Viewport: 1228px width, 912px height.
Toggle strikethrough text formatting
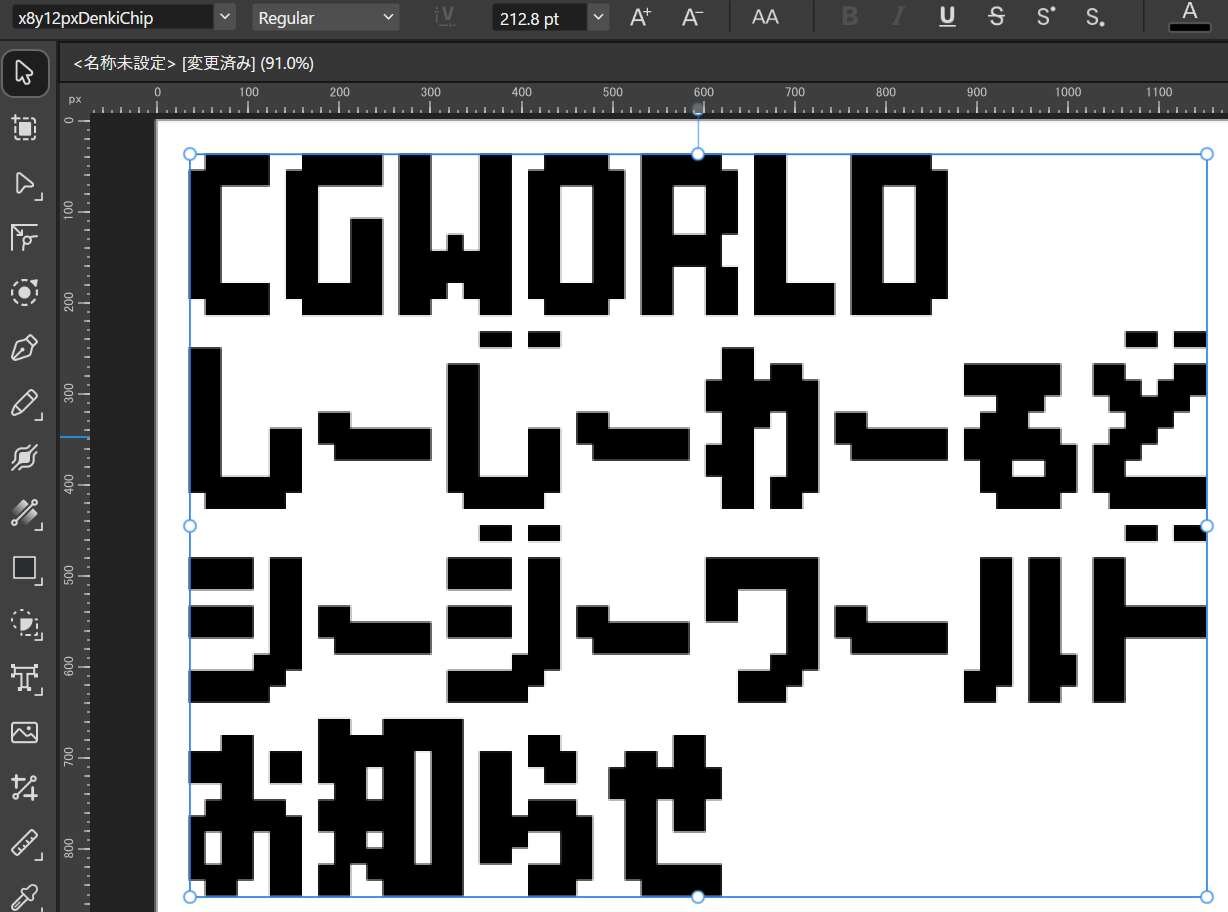[996, 17]
